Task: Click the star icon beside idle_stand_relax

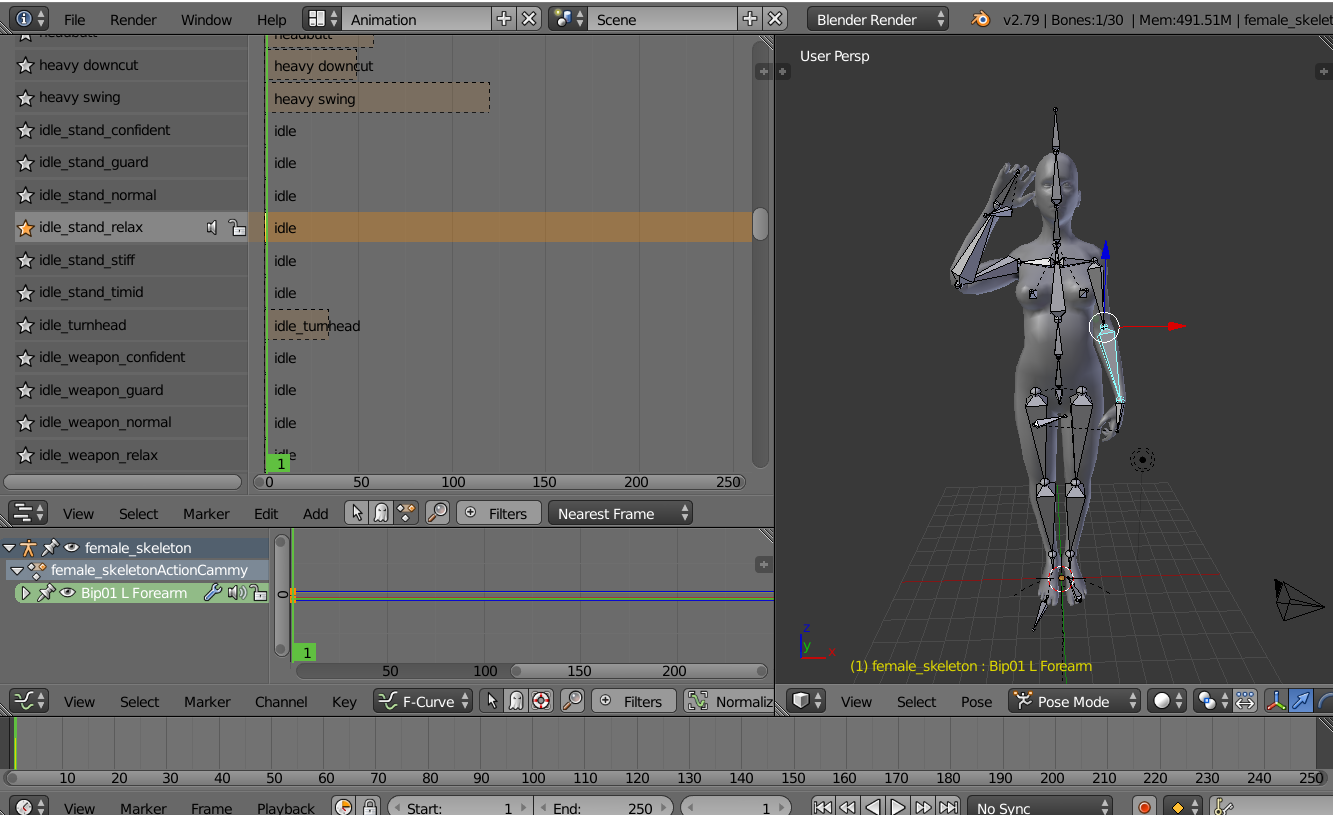Action: (26, 228)
